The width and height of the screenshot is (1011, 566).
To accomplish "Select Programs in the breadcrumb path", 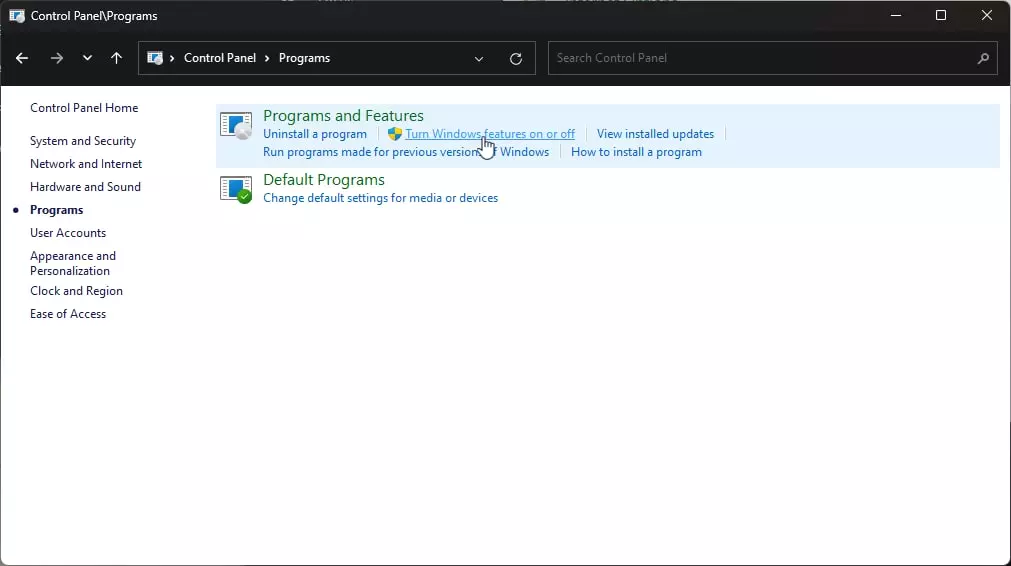I will click(304, 58).
